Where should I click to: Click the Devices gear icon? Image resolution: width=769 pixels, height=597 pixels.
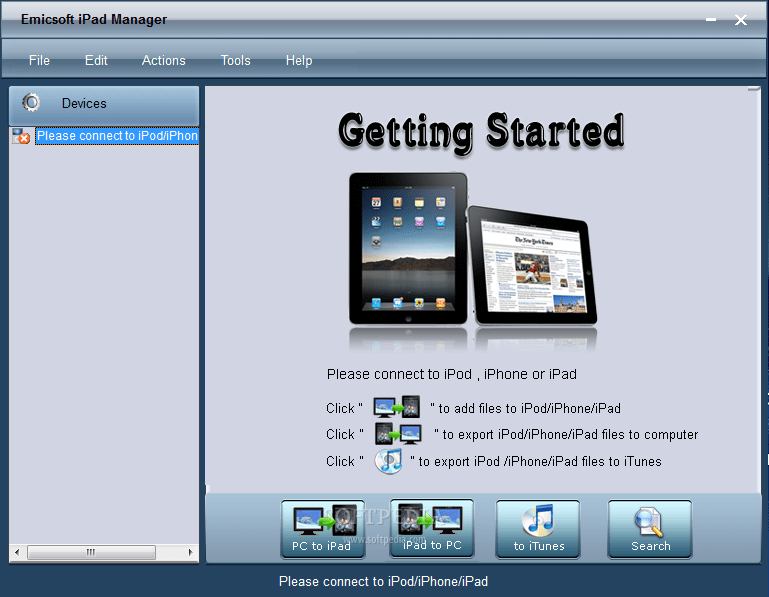(31, 103)
